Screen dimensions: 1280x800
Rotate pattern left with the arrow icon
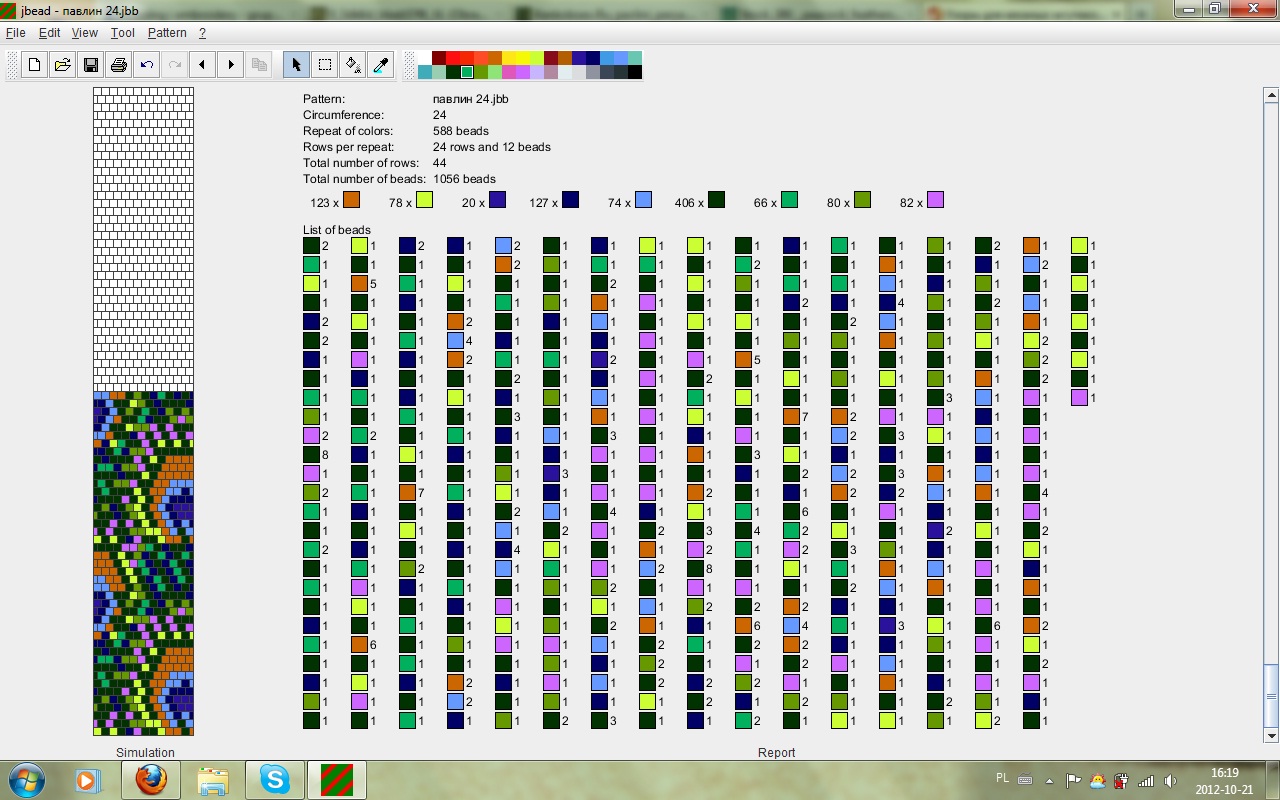pyautogui.click(x=203, y=65)
